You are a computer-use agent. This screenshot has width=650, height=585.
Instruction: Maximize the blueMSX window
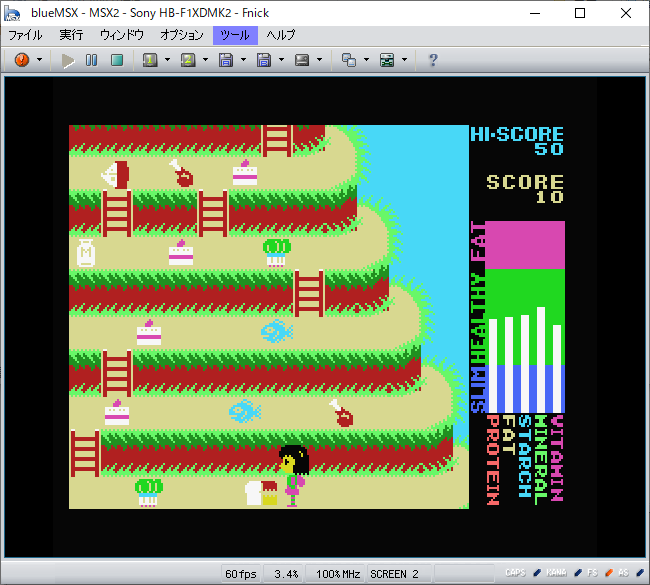click(580, 13)
